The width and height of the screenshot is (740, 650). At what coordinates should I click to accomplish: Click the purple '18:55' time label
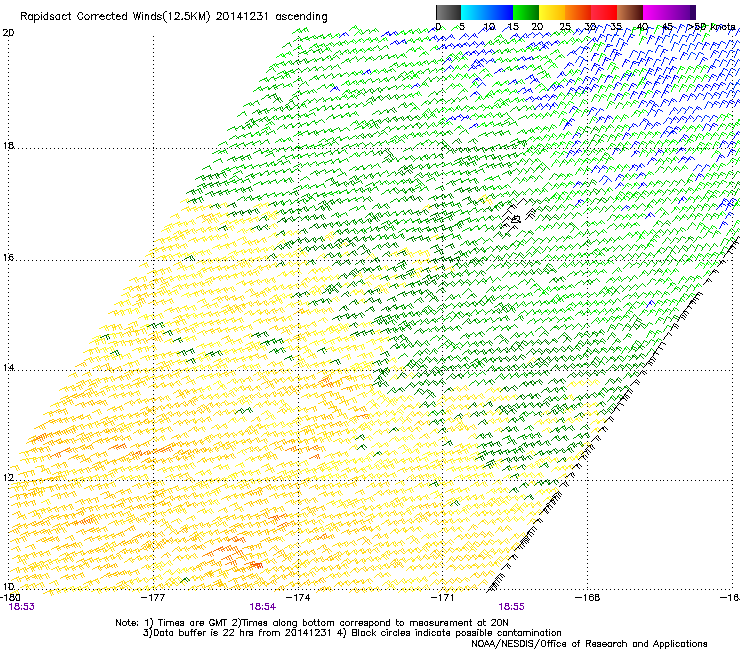click(x=512, y=607)
